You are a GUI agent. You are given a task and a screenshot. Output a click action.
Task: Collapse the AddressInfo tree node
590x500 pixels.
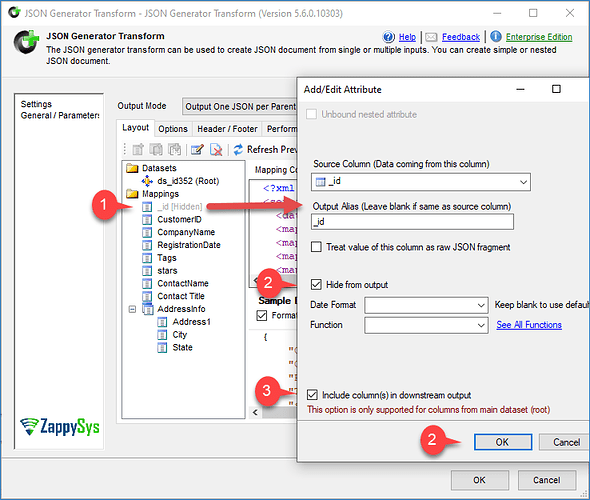[x=132, y=309]
